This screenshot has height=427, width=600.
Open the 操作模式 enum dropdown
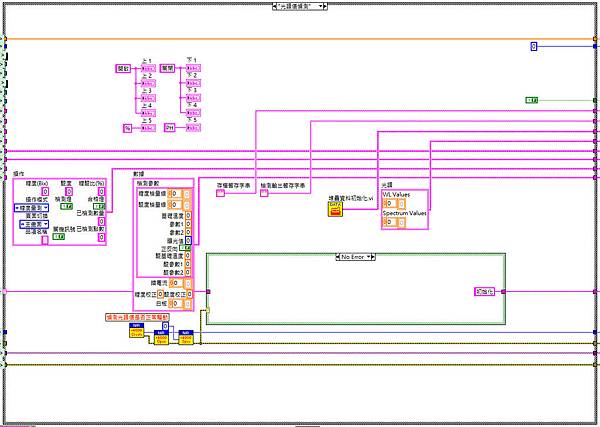[x=31, y=208]
